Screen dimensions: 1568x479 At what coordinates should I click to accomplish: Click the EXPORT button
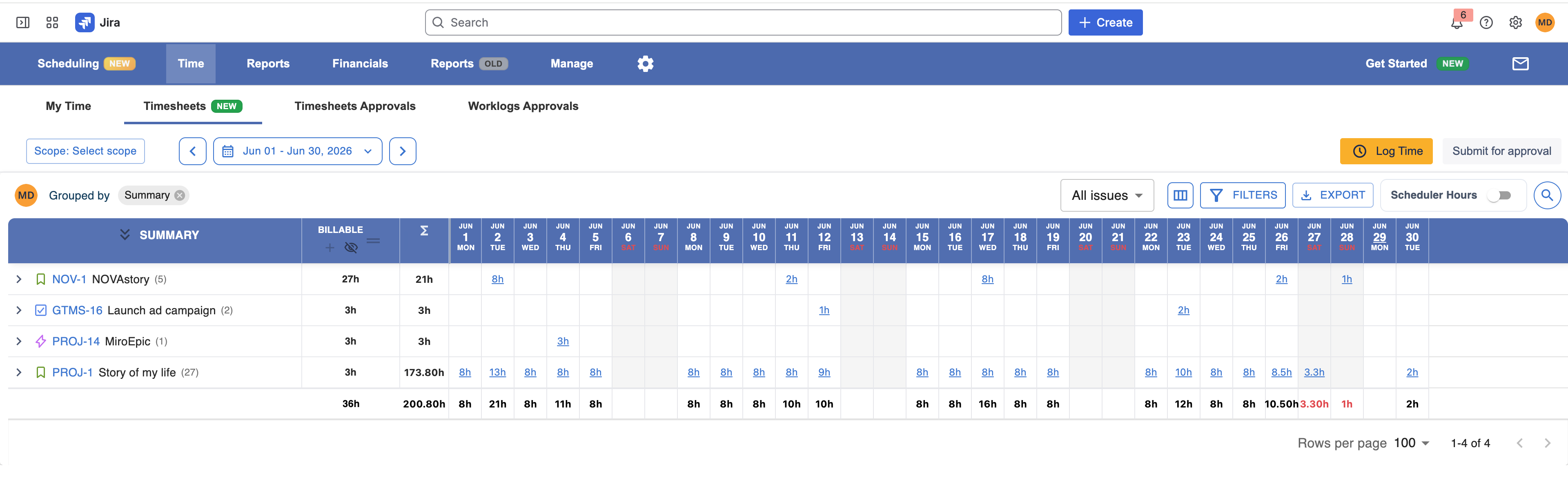1332,195
